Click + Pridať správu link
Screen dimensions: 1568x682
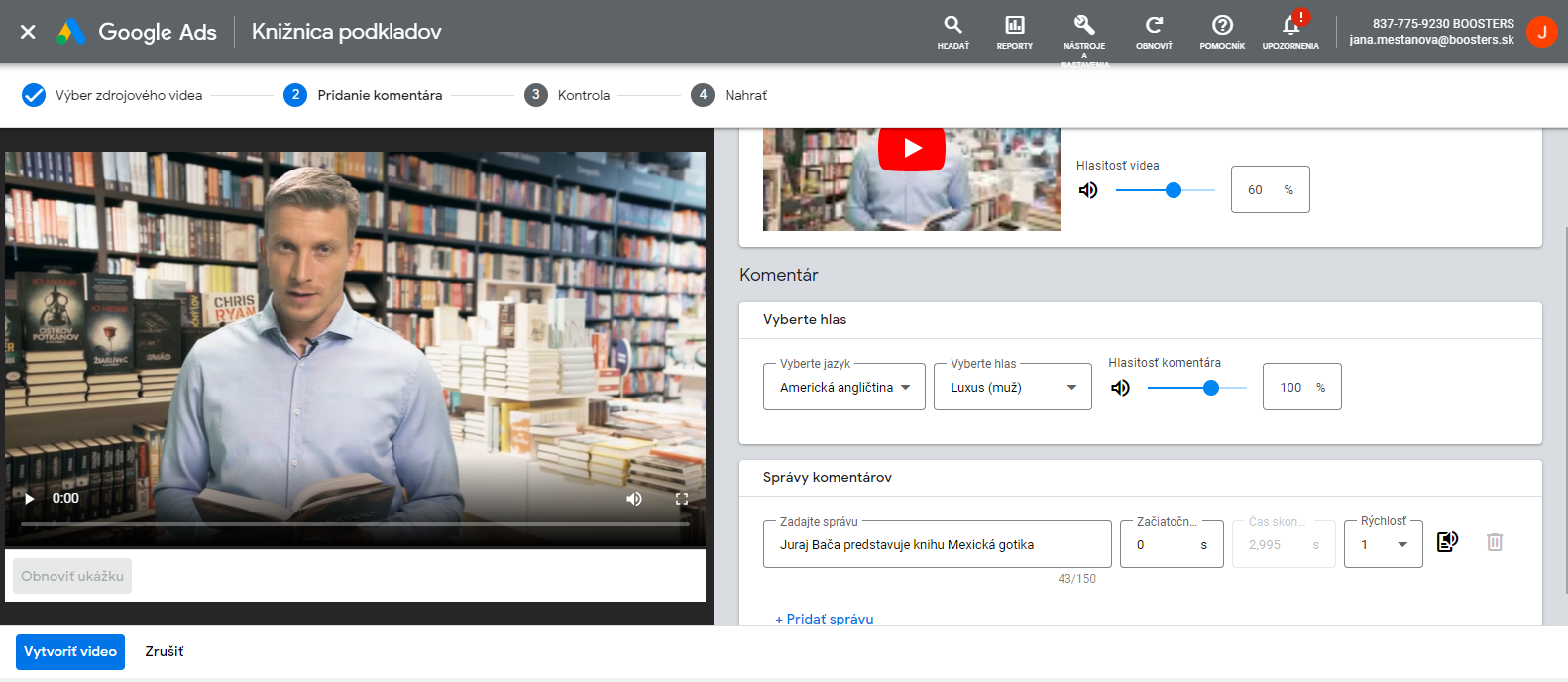click(x=825, y=619)
